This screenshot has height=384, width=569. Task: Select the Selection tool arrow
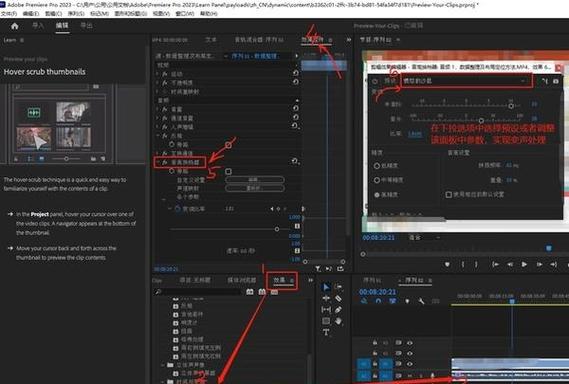[x=326, y=287]
